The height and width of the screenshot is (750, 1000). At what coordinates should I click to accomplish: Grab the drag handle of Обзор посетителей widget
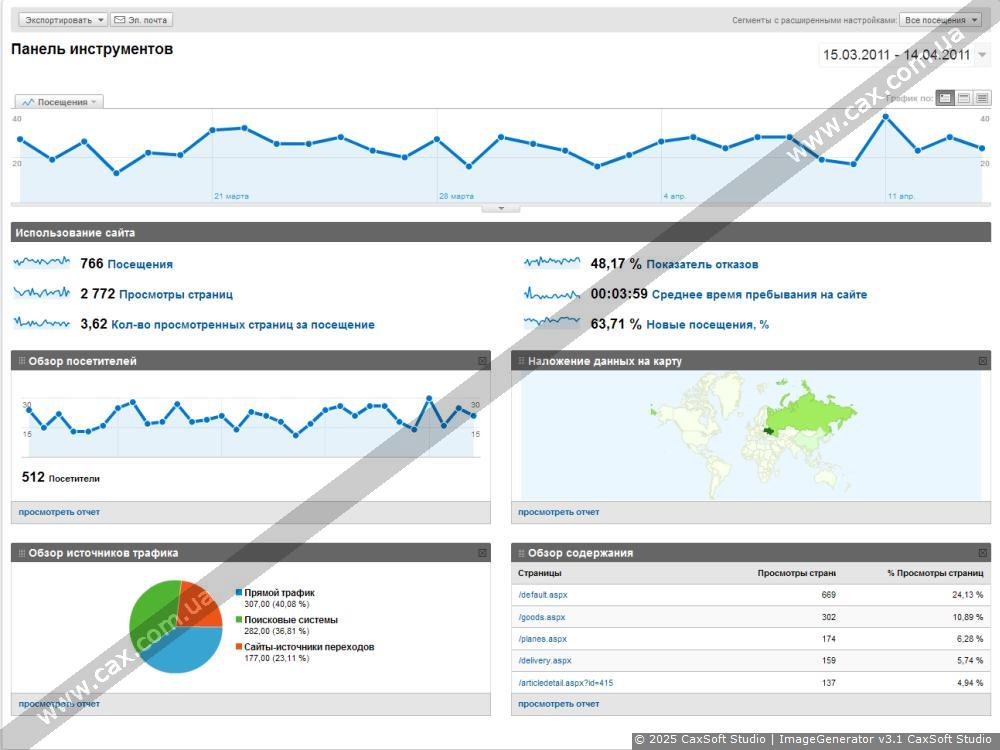tap(21, 361)
